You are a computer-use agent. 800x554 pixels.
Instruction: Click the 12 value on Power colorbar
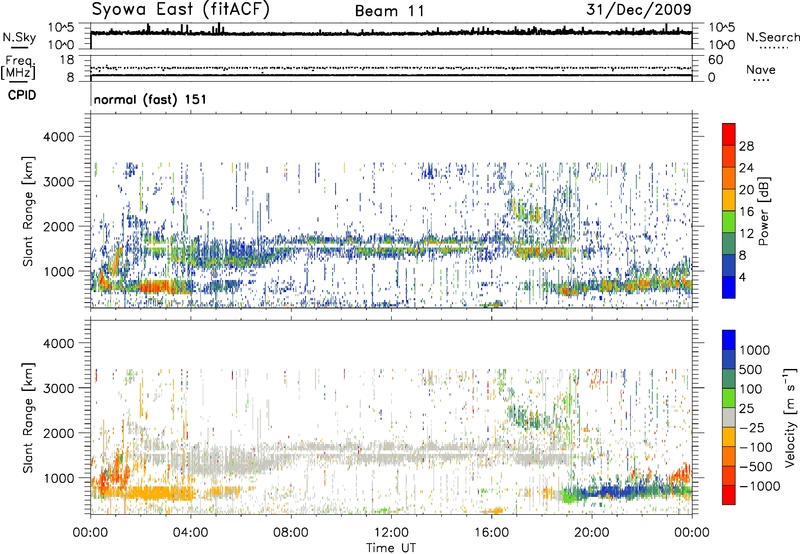[746, 234]
